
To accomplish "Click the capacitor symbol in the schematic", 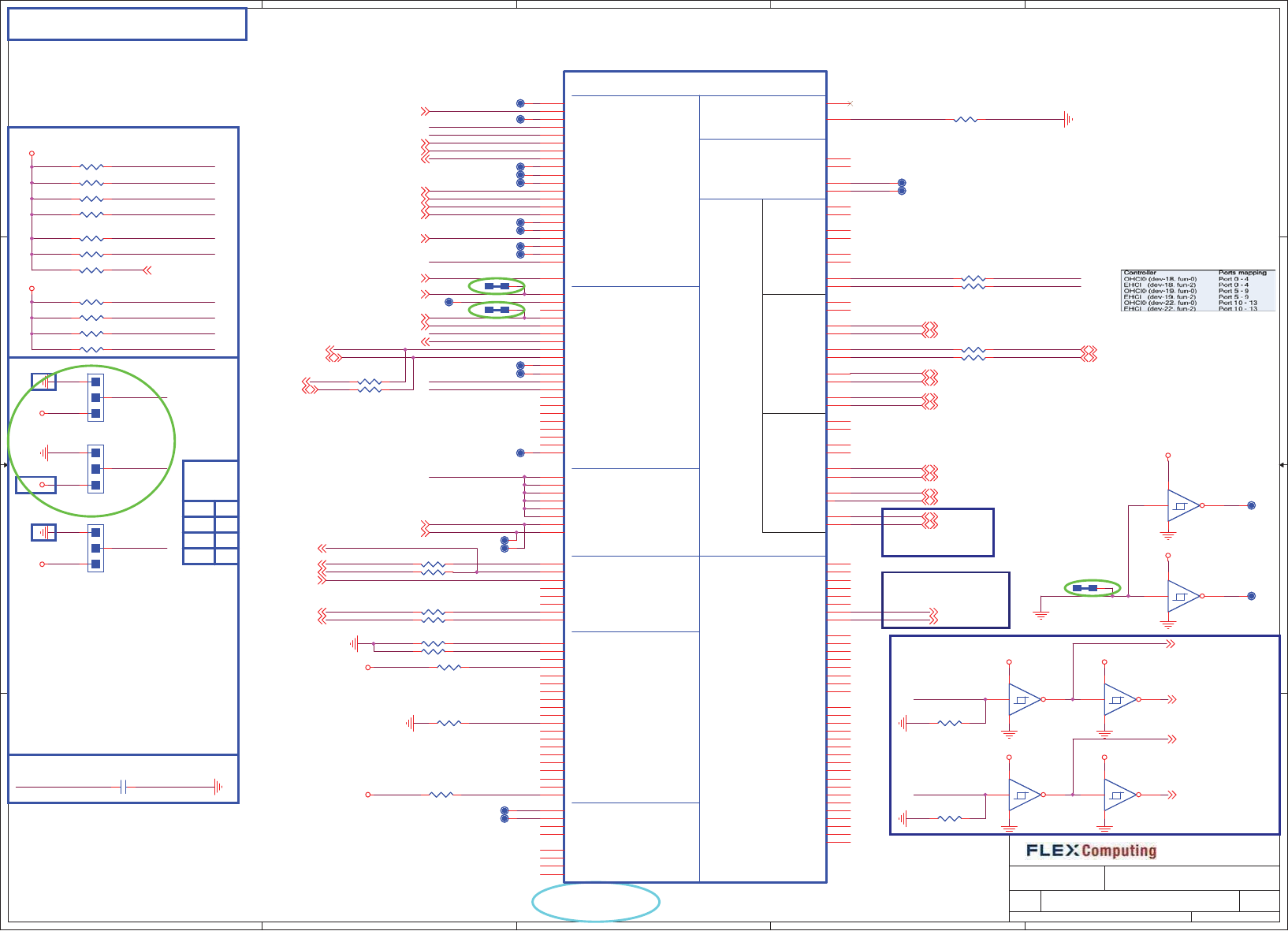I will (x=124, y=787).
